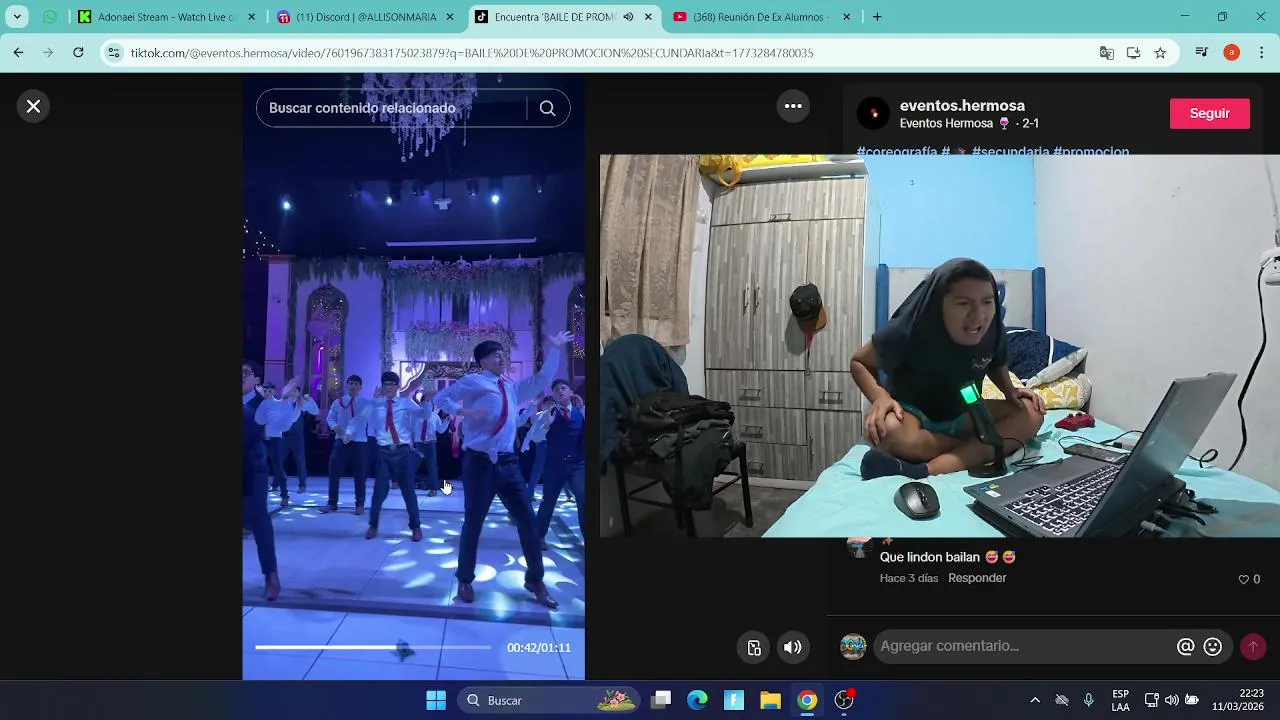Expand the tab search dropdown arrow
Viewport: 1280px width, 720px height.
[17, 17]
